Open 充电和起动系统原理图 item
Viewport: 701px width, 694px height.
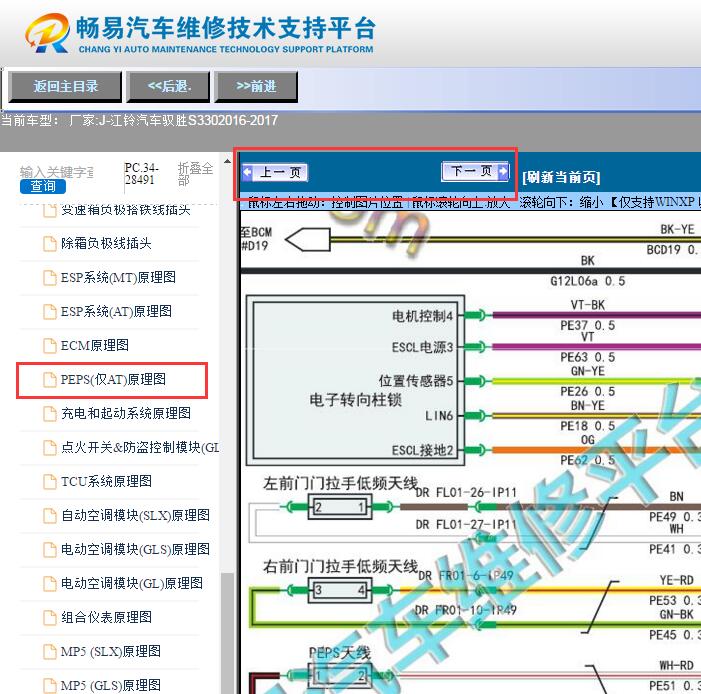126,413
